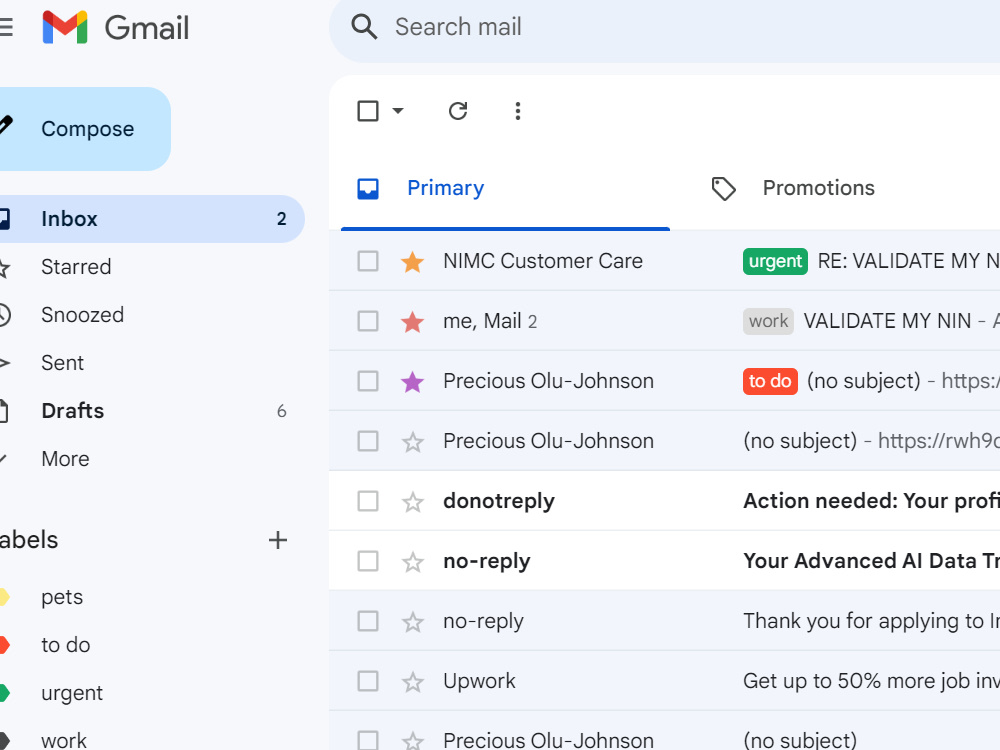Image resolution: width=1000 pixels, height=750 pixels.
Task: Tick checkbox for unlabeled Precious Olu-Johnson email
Action: pyautogui.click(x=368, y=441)
